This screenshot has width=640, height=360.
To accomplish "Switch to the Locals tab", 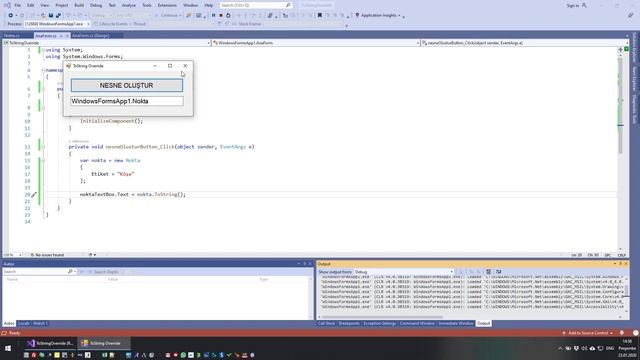I will [24, 323].
